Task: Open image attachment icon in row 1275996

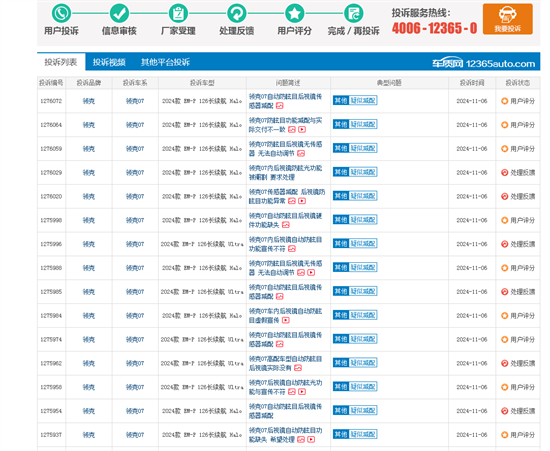Action: [x=292, y=249]
